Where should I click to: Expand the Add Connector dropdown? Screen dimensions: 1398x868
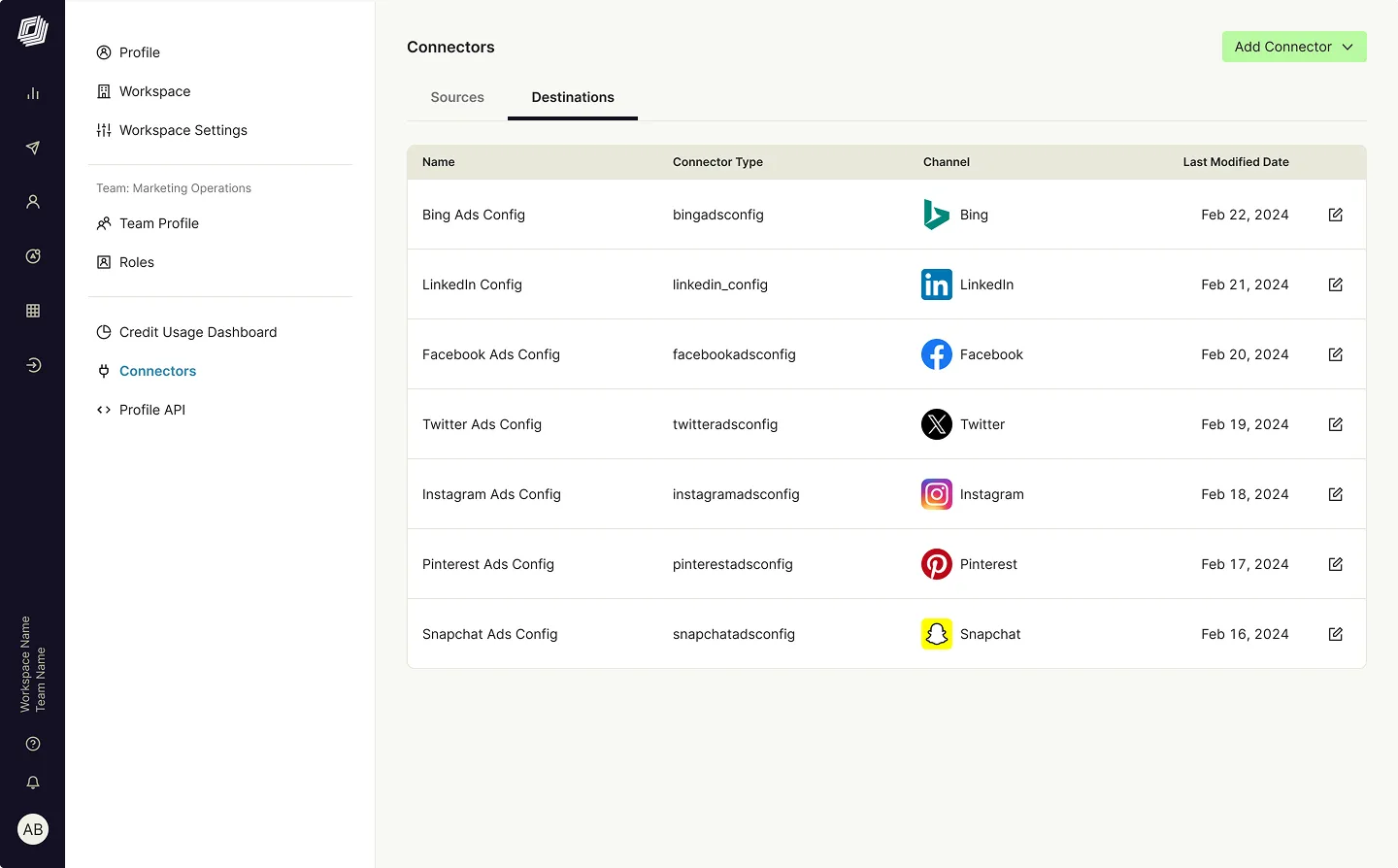1293,47
